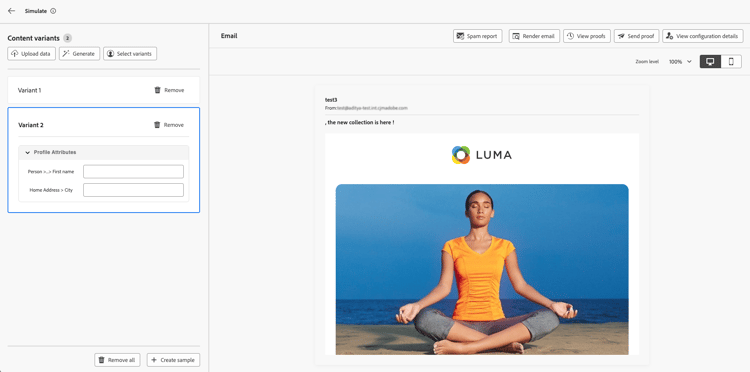The height and width of the screenshot is (372, 750).
Task: Click the trash icon beside Variant 1 Remove
Action: [157, 90]
